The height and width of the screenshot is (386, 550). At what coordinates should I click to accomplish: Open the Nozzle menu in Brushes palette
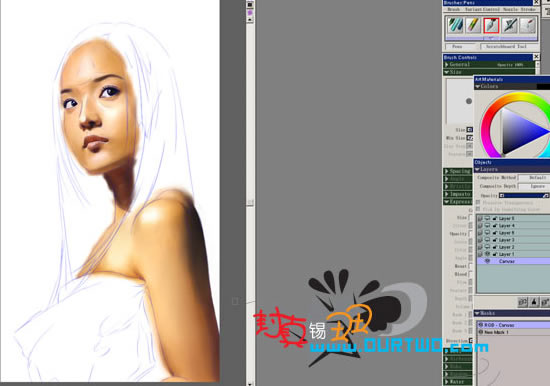point(510,9)
